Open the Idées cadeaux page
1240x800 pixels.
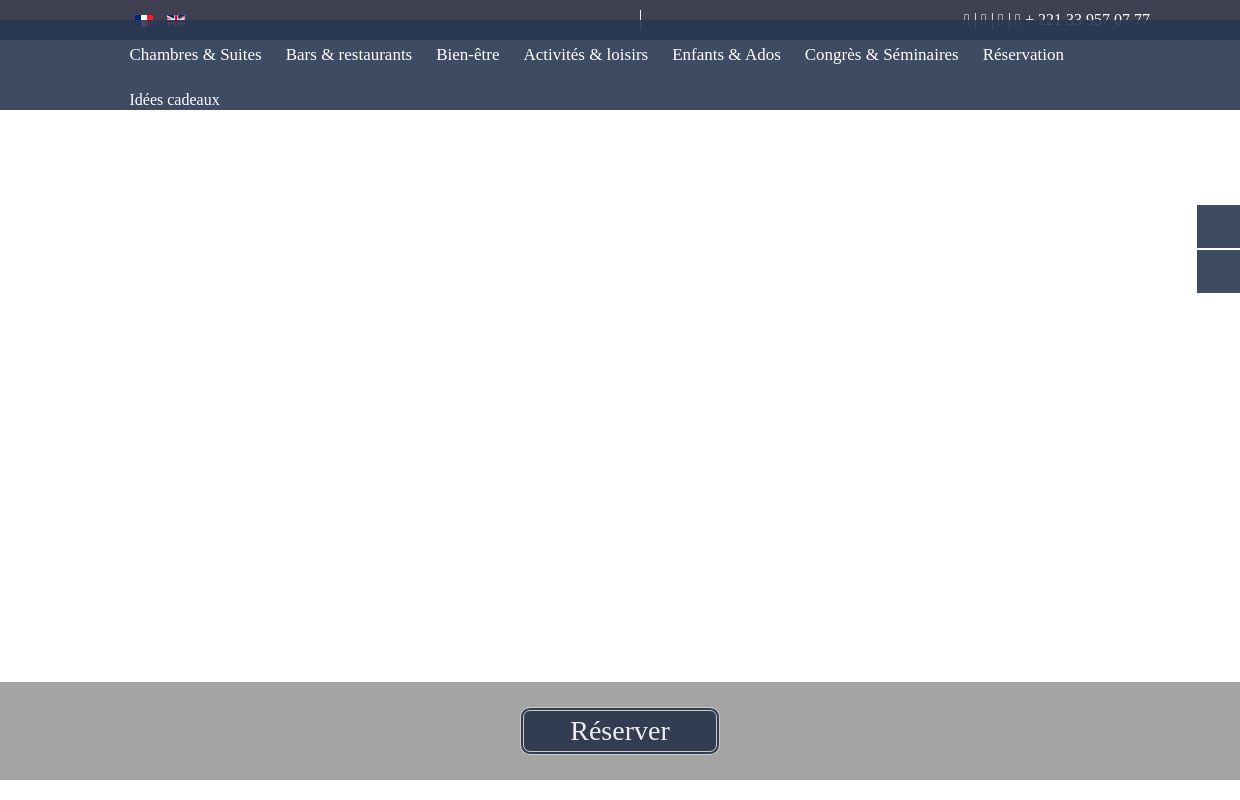coord(174,100)
